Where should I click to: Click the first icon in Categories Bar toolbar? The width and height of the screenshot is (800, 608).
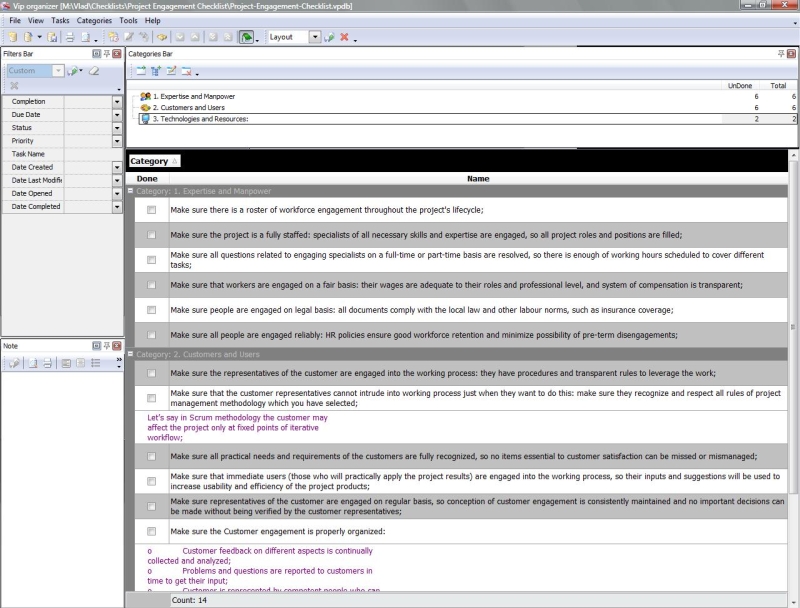tap(141, 71)
